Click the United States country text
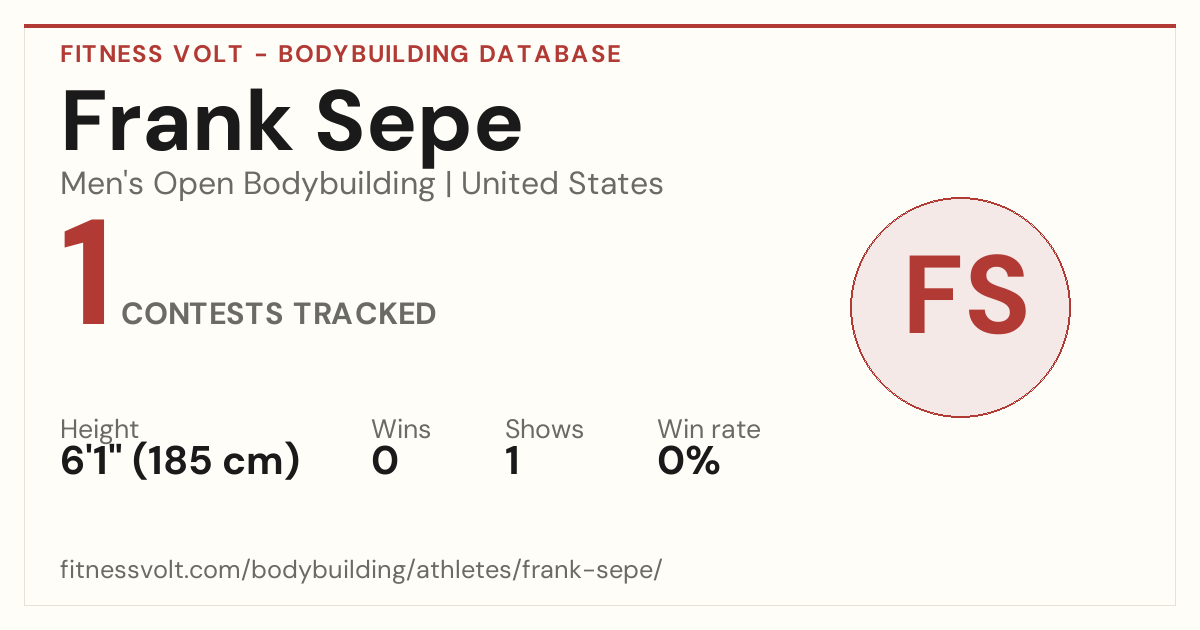The image size is (1200, 630). tap(562, 184)
